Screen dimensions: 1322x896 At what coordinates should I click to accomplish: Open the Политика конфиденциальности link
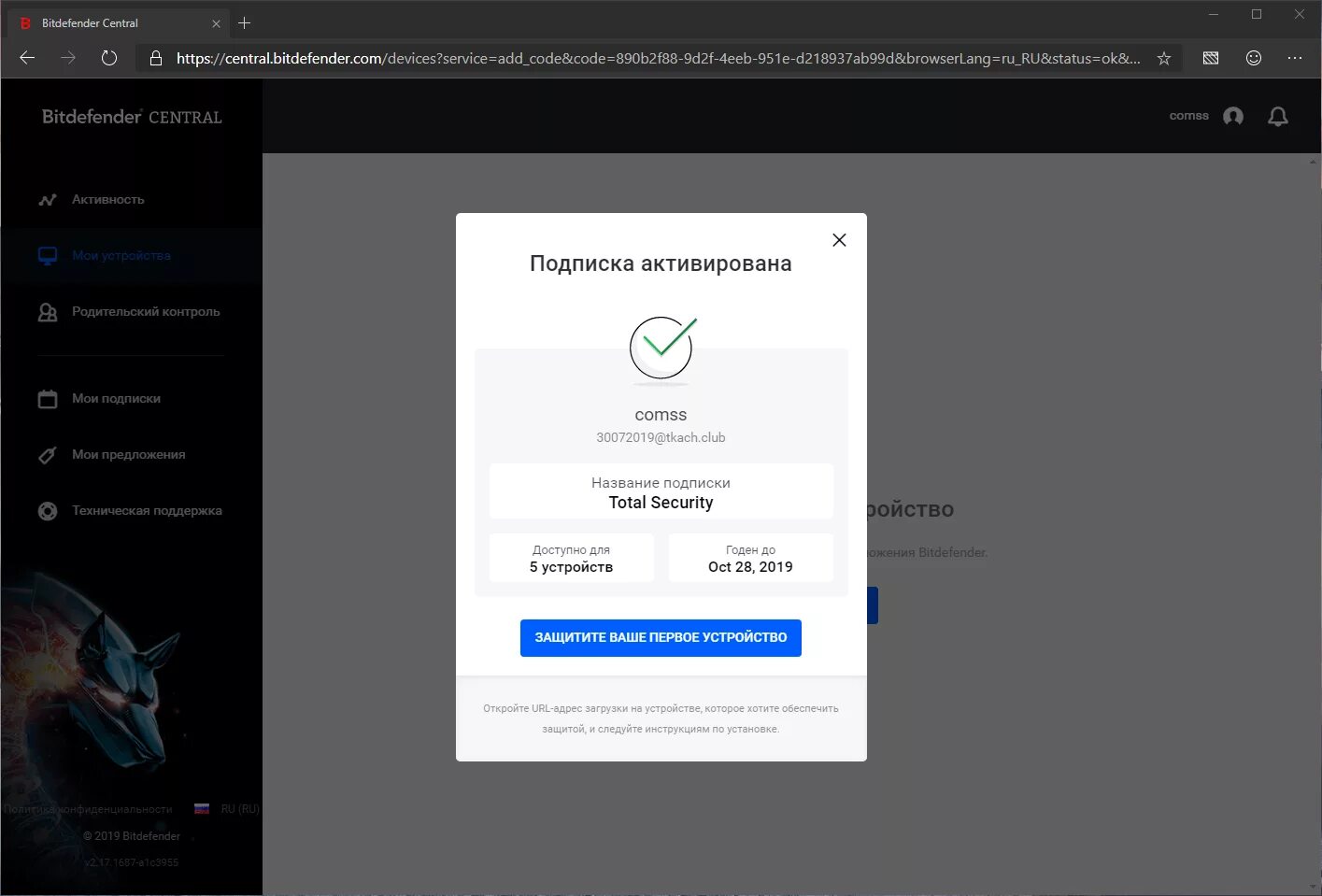click(x=87, y=809)
